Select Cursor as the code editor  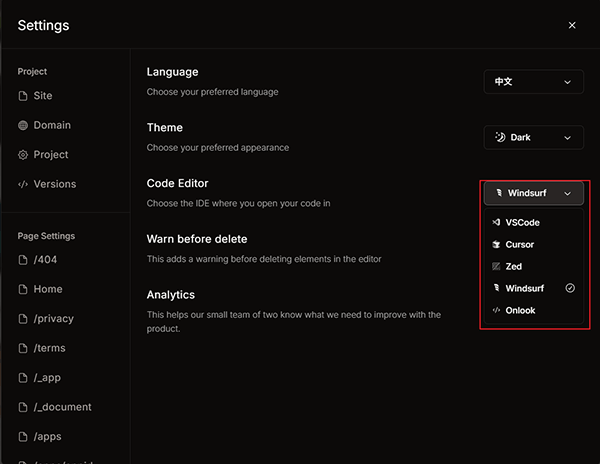[533, 244]
